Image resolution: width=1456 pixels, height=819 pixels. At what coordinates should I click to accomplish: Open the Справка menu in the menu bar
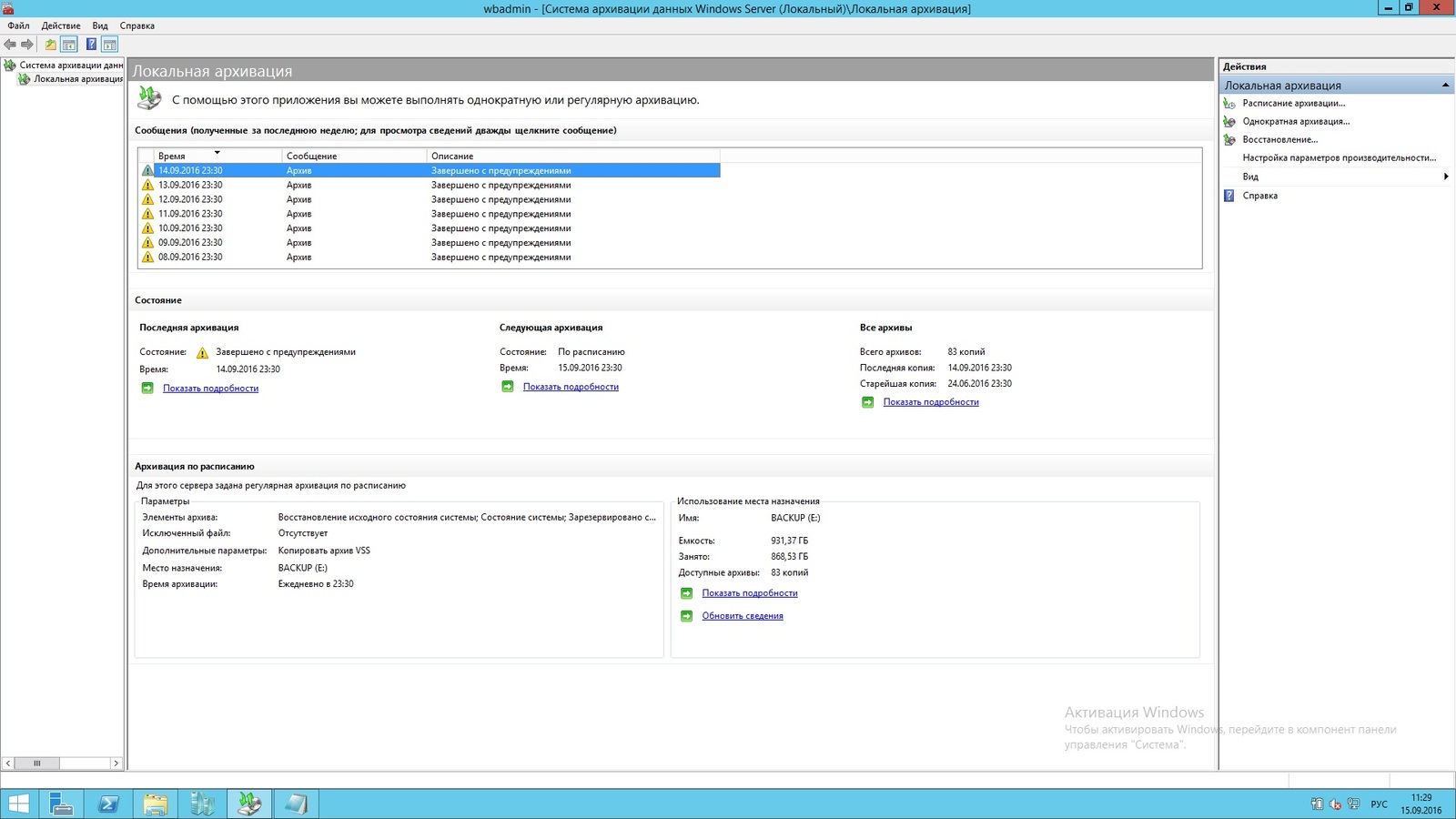pyautogui.click(x=137, y=25)
